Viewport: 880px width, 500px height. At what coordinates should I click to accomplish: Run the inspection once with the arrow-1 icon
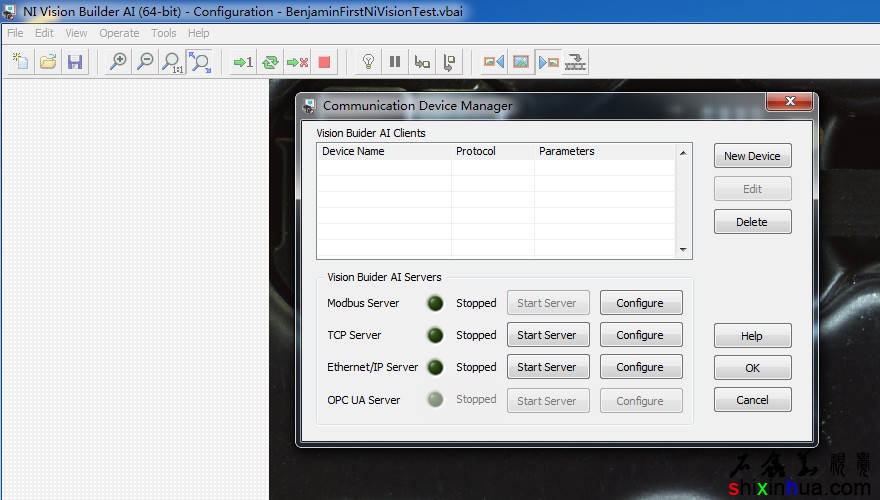pos(243,62)
